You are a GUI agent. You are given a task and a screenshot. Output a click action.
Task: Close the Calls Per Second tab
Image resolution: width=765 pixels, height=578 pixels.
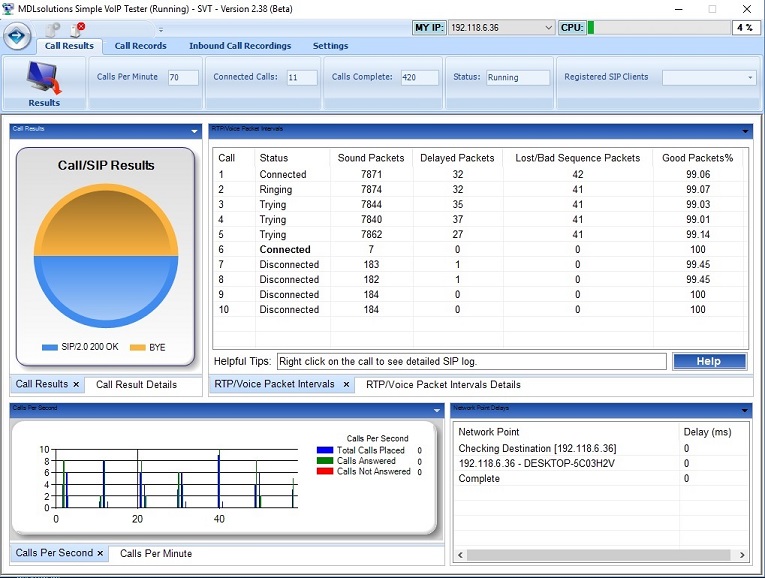click(x=100, y=553)
